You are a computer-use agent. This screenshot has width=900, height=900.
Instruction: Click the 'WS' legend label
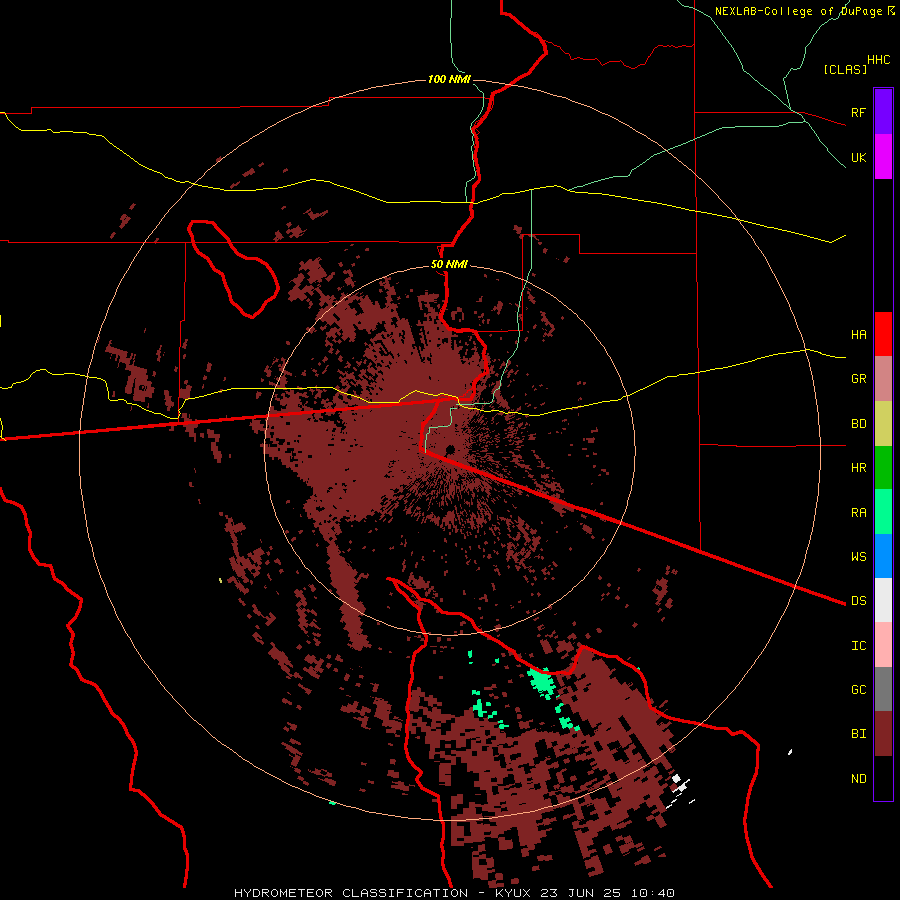(858, 557)
